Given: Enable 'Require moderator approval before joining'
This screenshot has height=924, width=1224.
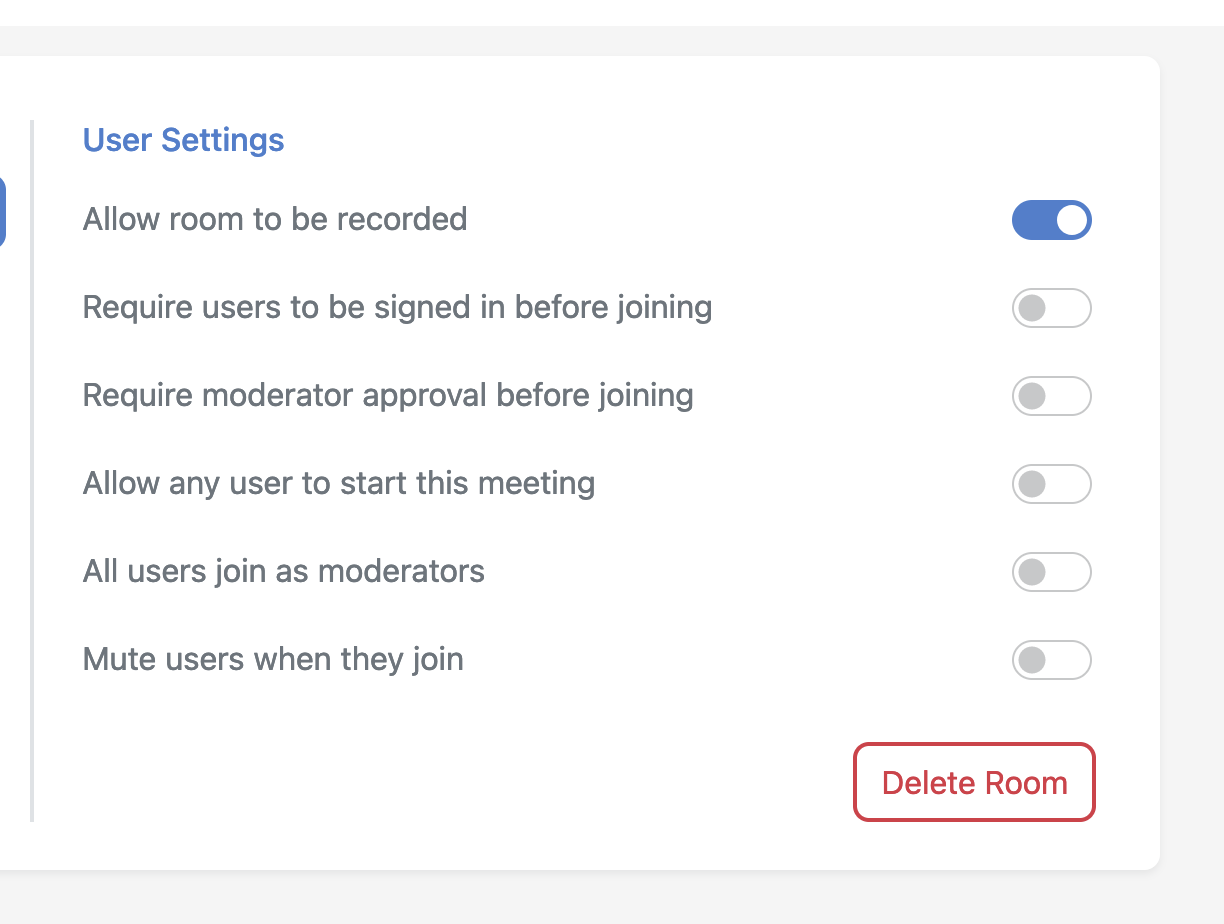Looking at the screenshot, I should [1051, 396].
